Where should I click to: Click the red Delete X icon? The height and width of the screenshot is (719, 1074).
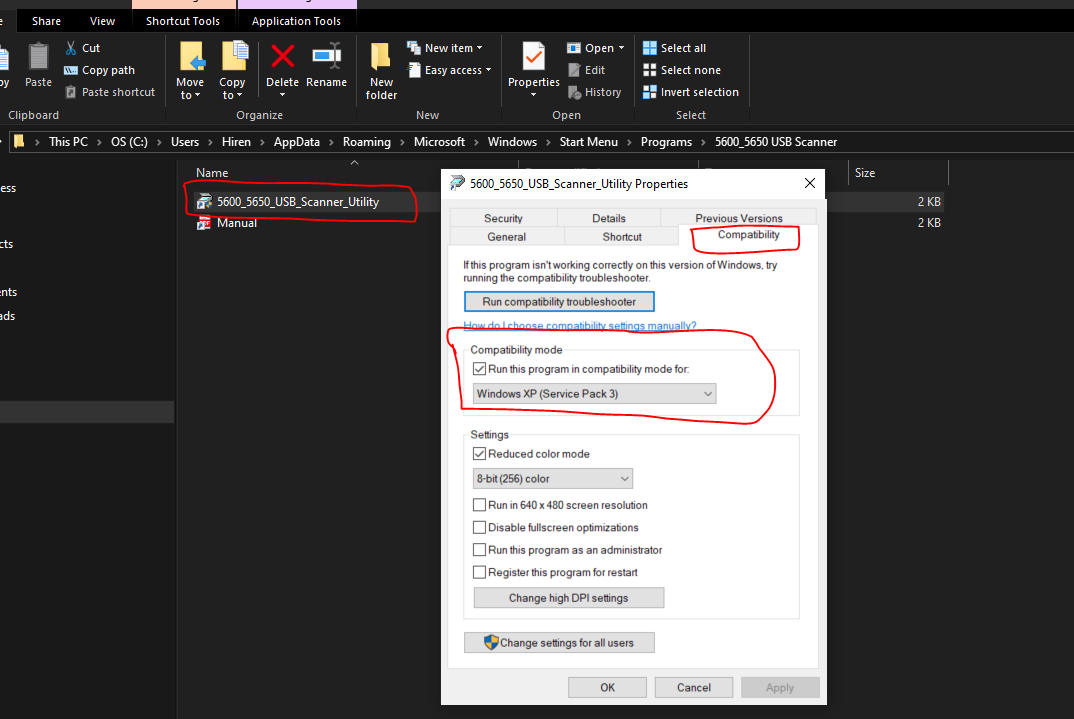pyautogui.click(x=282, y=56)
